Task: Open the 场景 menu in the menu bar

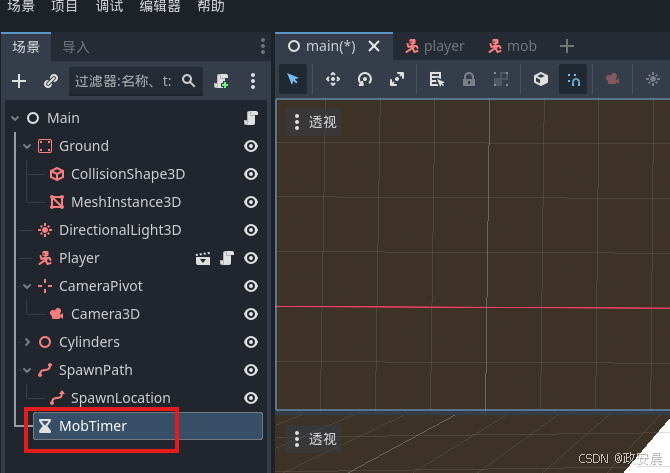Action: 21,6
